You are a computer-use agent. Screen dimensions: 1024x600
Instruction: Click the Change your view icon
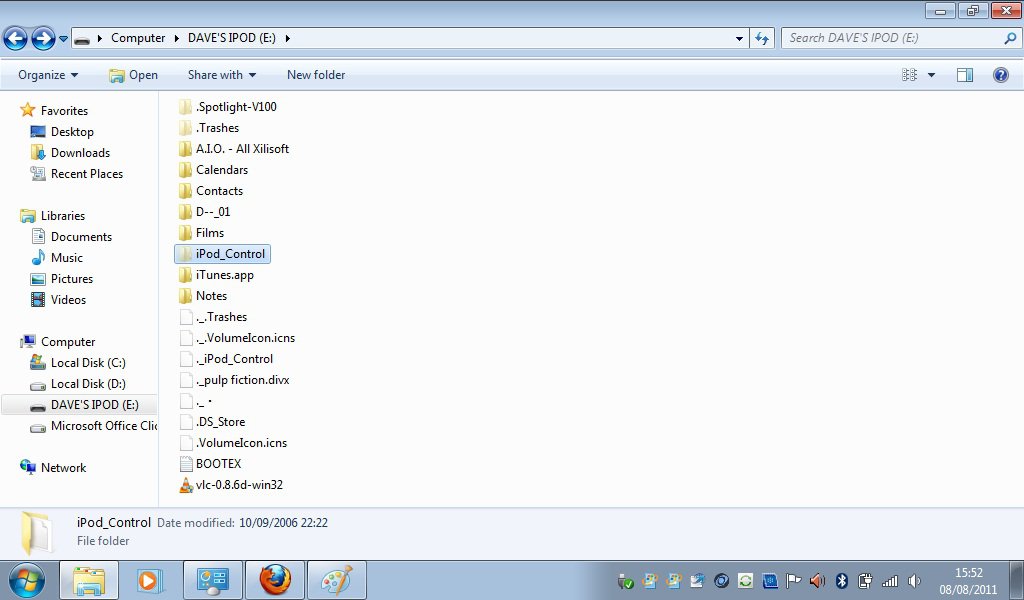tap(910, 75)
